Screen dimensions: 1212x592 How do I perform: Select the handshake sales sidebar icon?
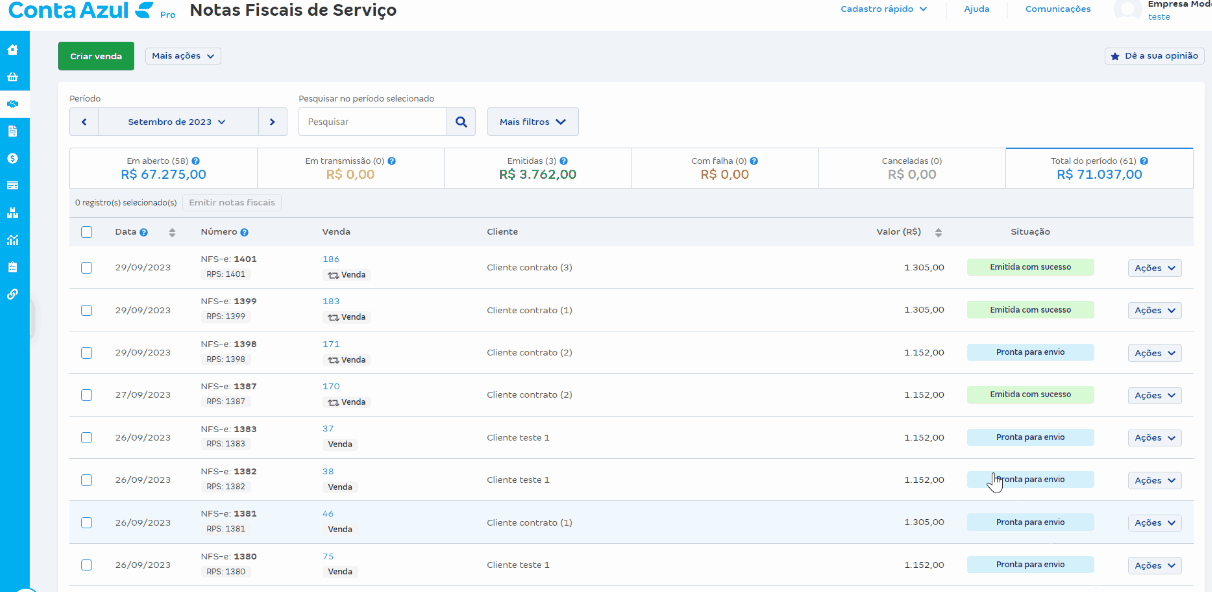[12, 104]
